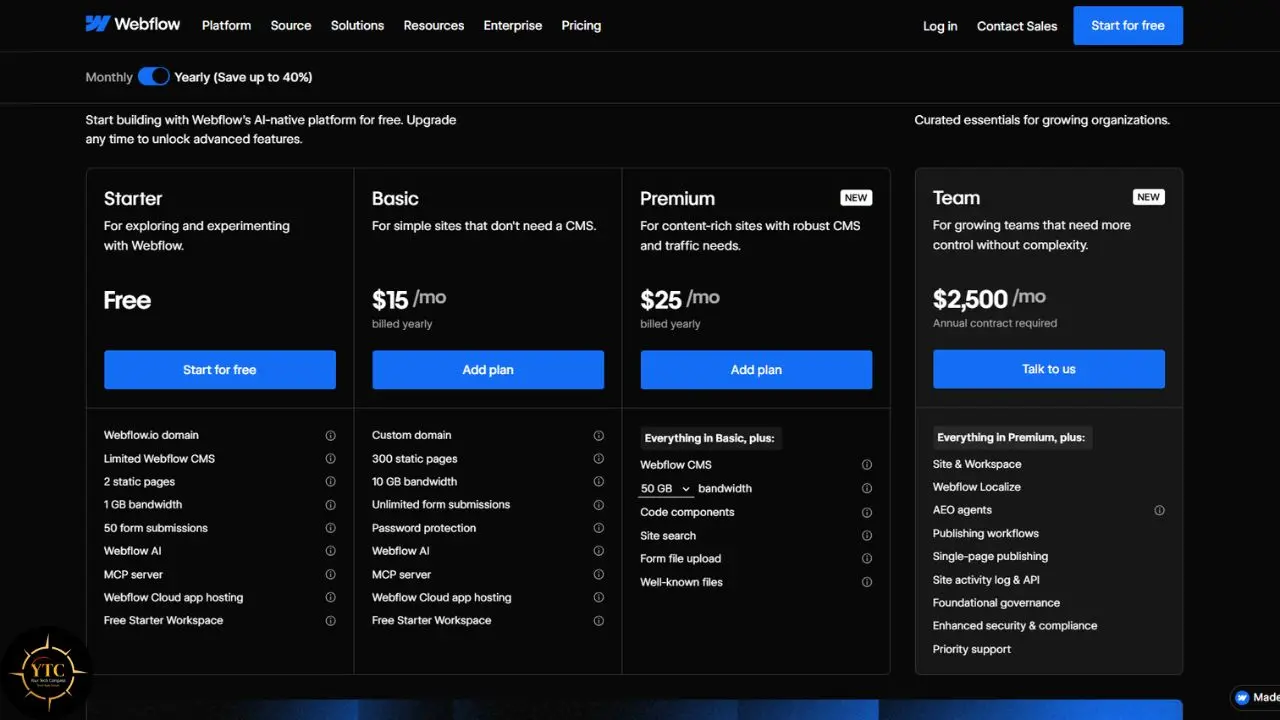This screenshot has height=720, width=1280.
Task: Click Foundational governance feature text
Action: coord(996,603)
